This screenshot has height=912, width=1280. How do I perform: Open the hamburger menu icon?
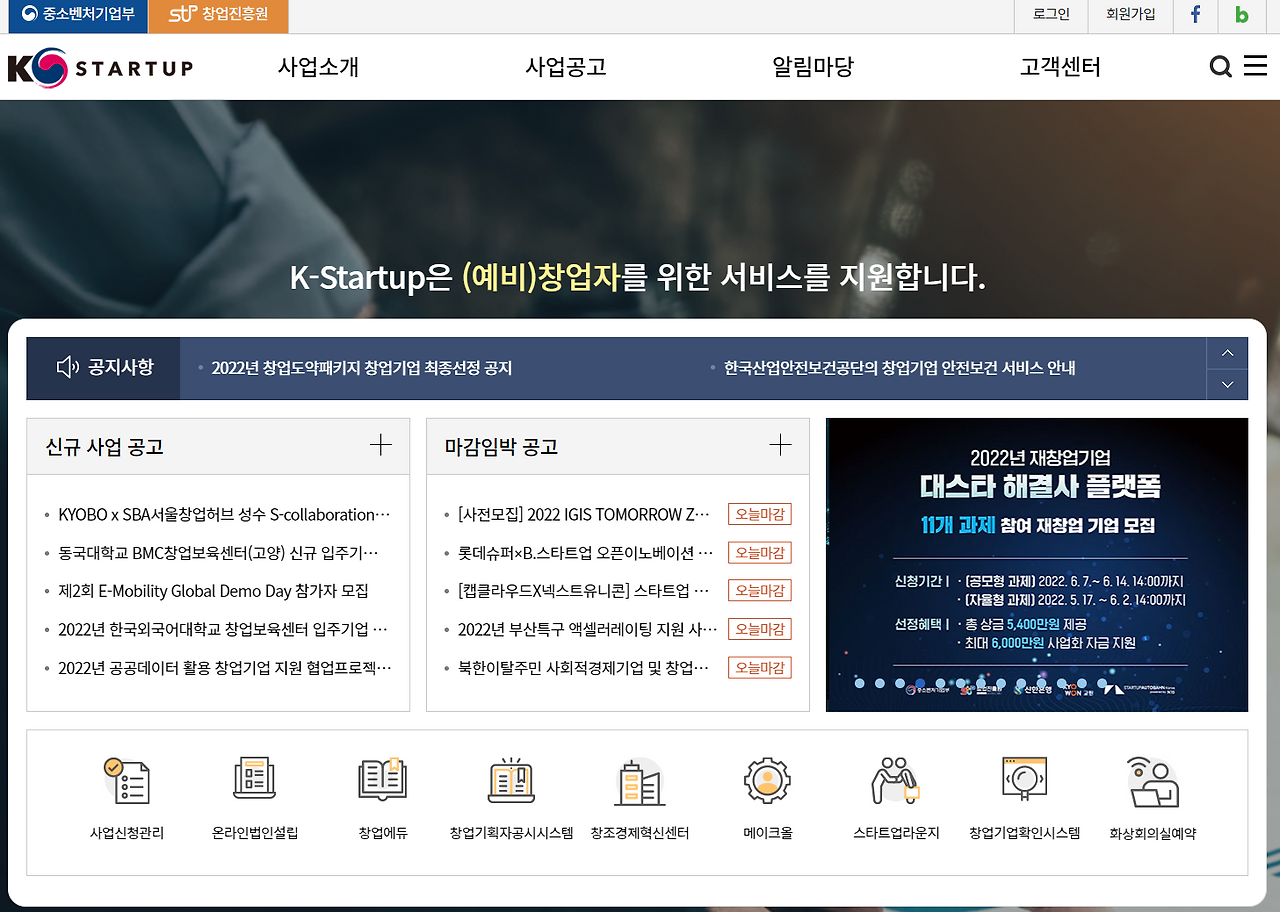[1255, 66]
